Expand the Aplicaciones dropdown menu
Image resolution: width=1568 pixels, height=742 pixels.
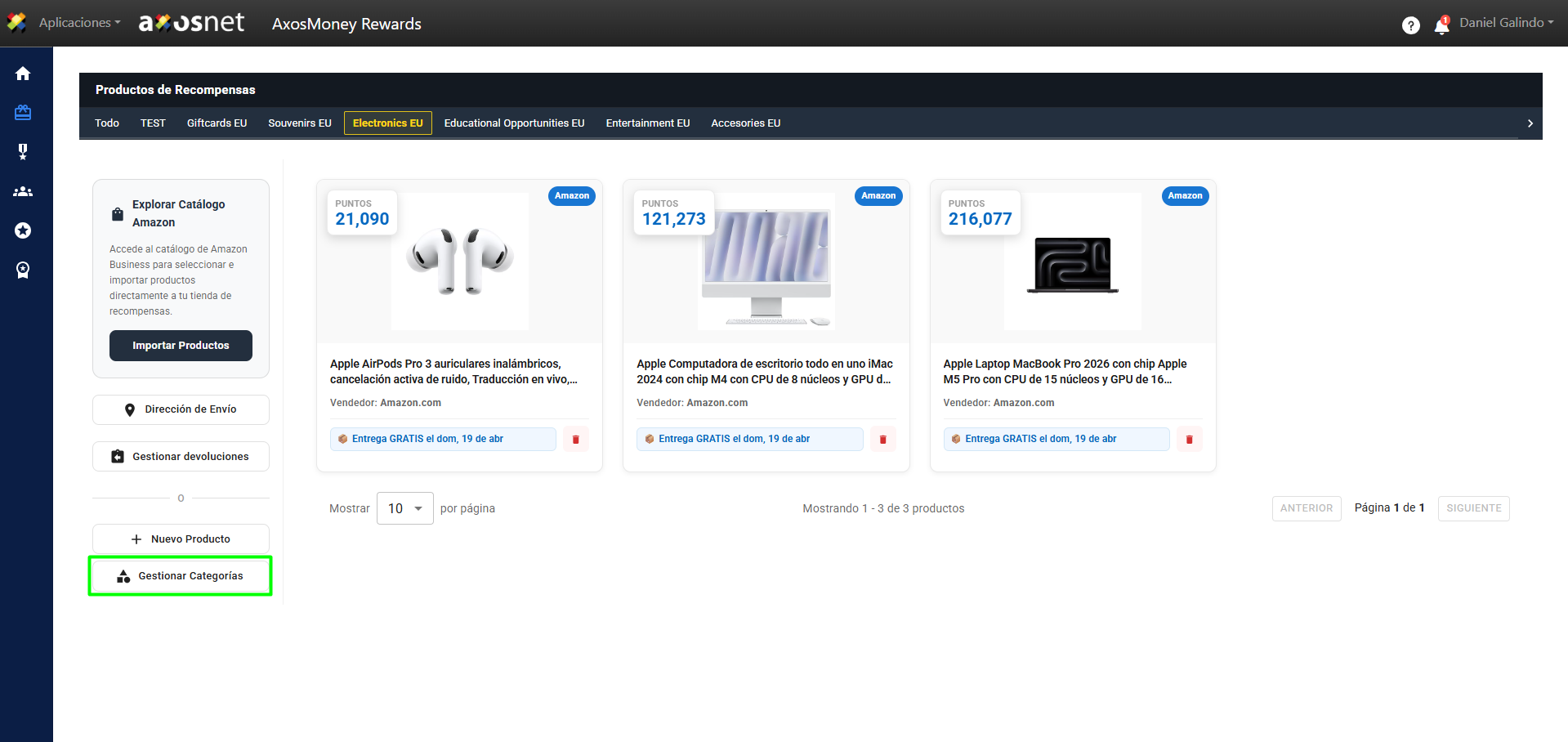pos(78,23)
